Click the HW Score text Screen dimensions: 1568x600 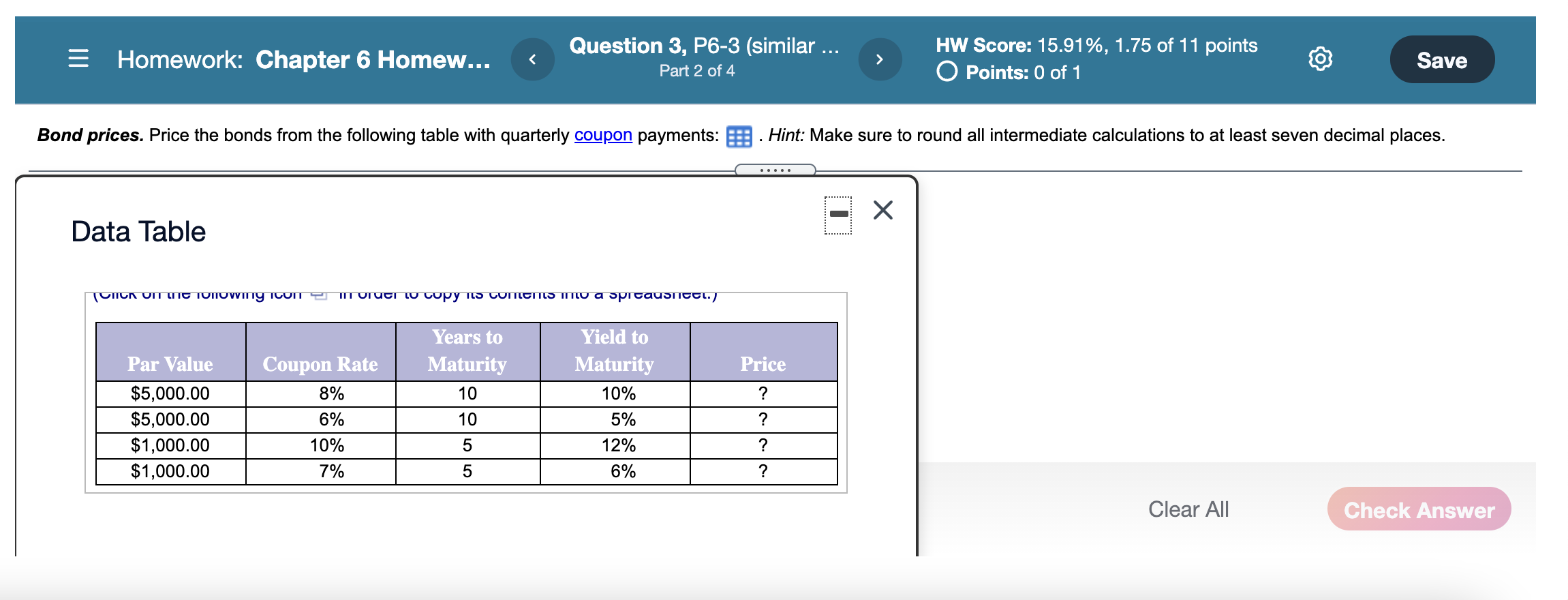tap(1096, 46)
